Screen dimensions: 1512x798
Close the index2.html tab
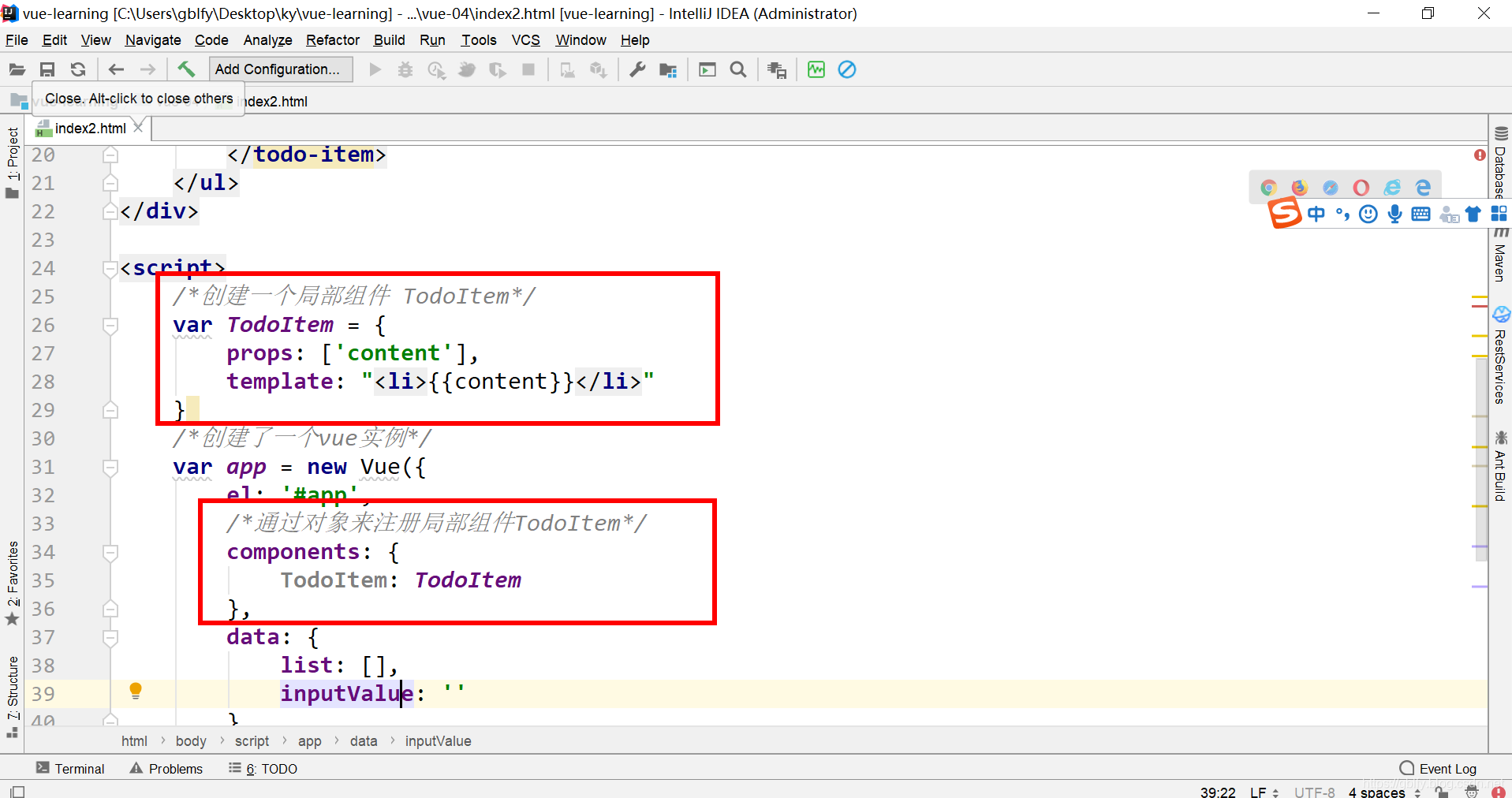(x=138, y=127)
